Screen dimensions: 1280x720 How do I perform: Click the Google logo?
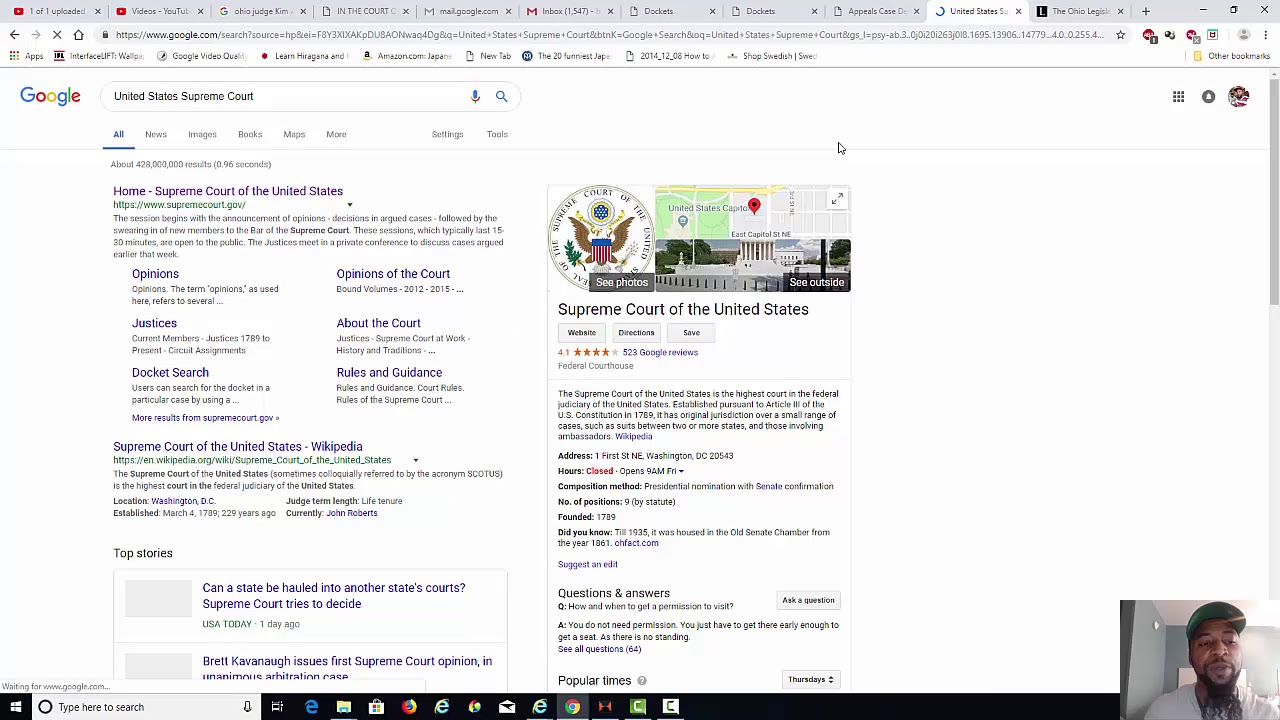(x=50, y=96)
